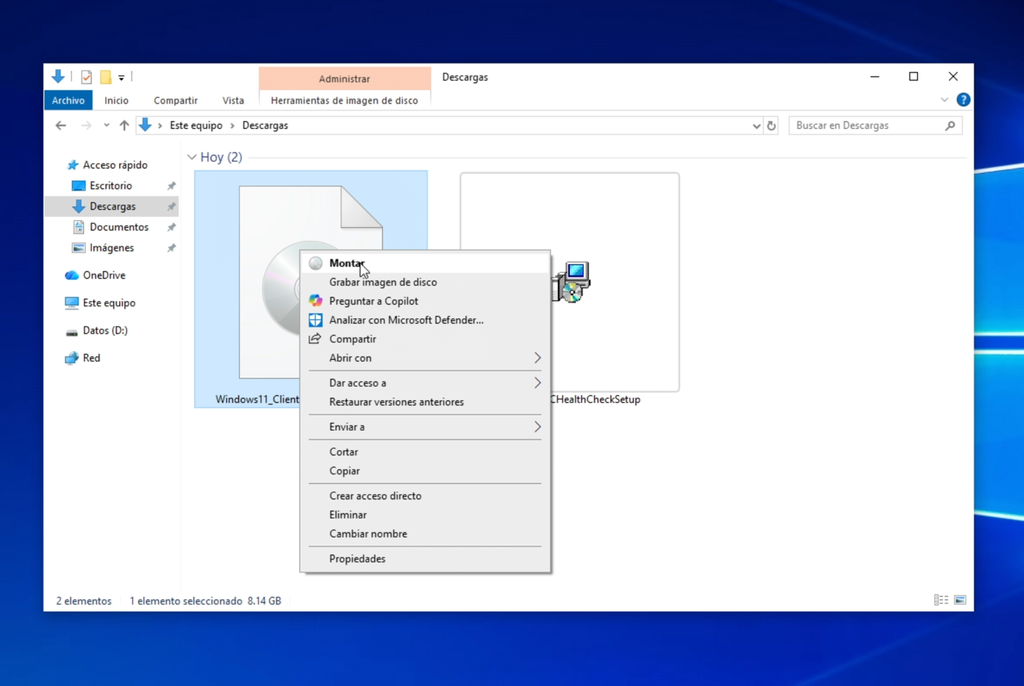Viewport: 1024px width, 686px height.
Task: Choose Eliminar from the context menu
Action: (425, 515)
